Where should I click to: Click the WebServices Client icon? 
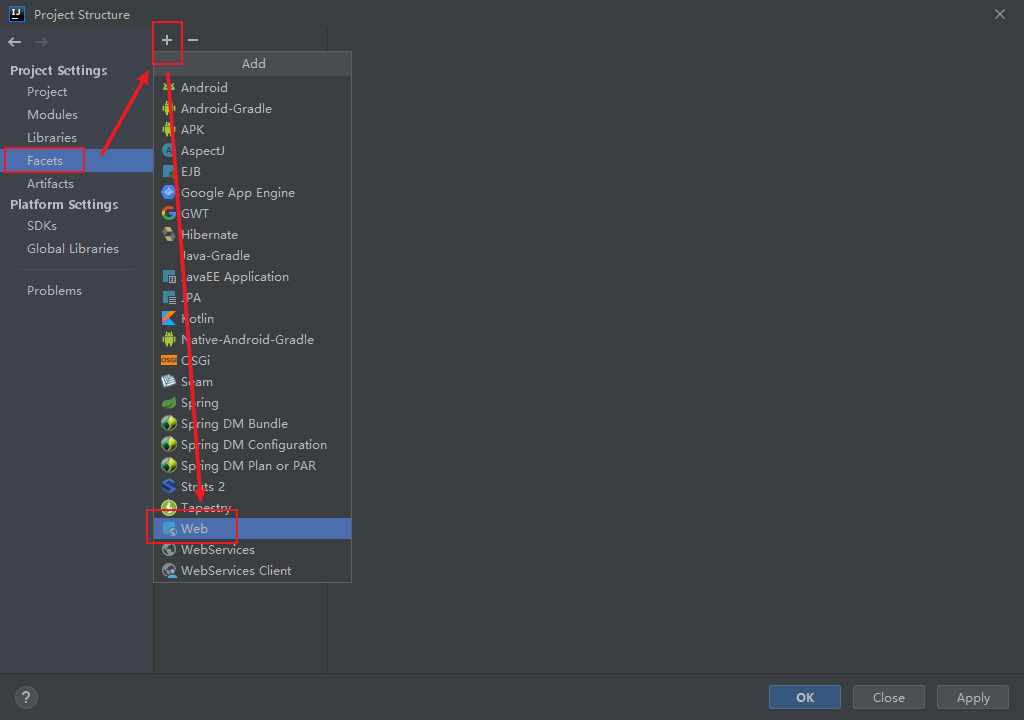click(169, 570)
